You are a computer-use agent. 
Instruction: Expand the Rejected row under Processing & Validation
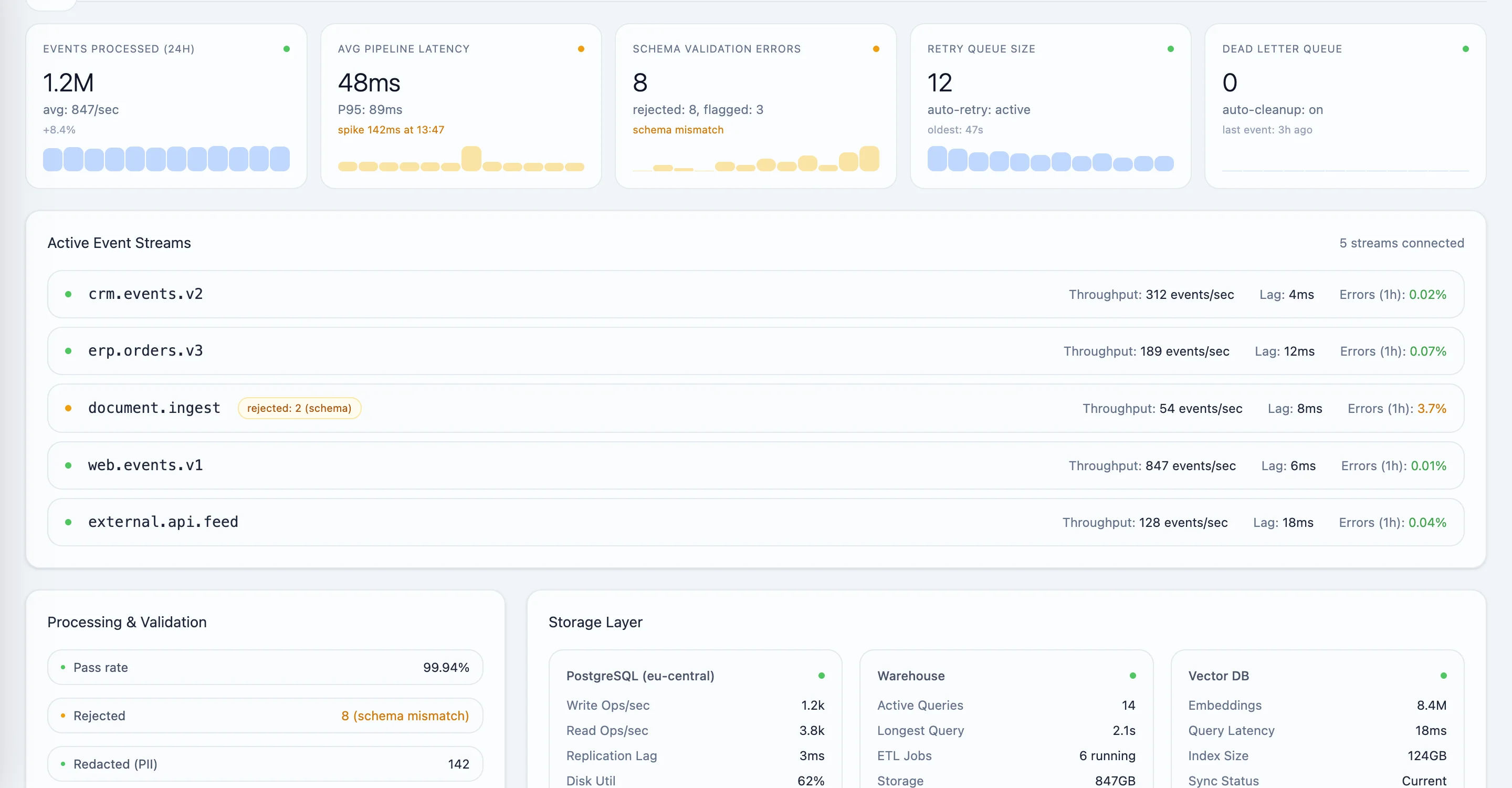(x=265, y=715)
